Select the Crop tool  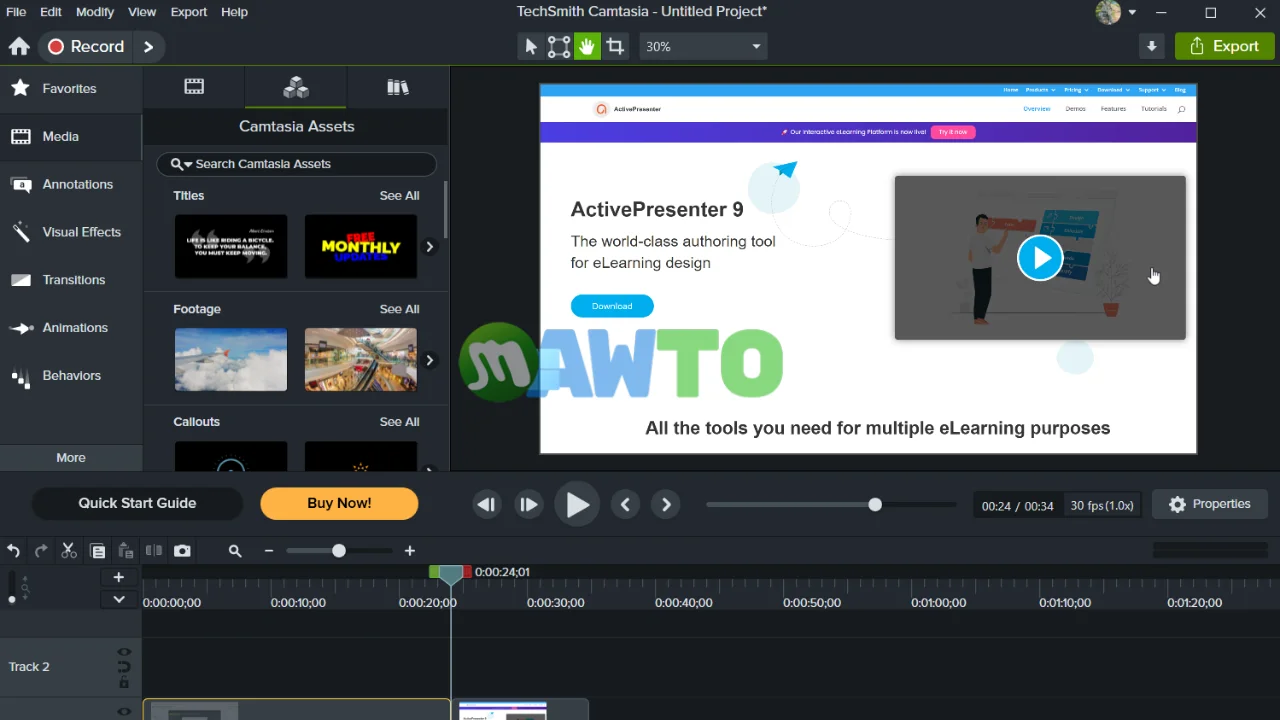[x=615, y=46]
